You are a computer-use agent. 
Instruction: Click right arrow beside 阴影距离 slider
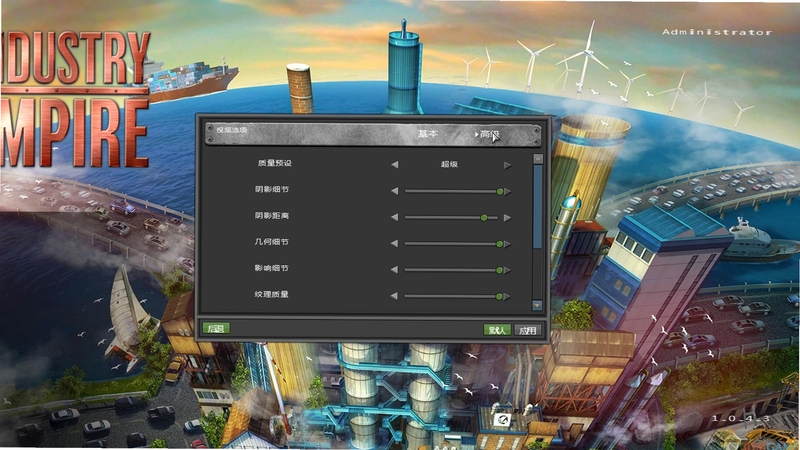pos(507,218)
